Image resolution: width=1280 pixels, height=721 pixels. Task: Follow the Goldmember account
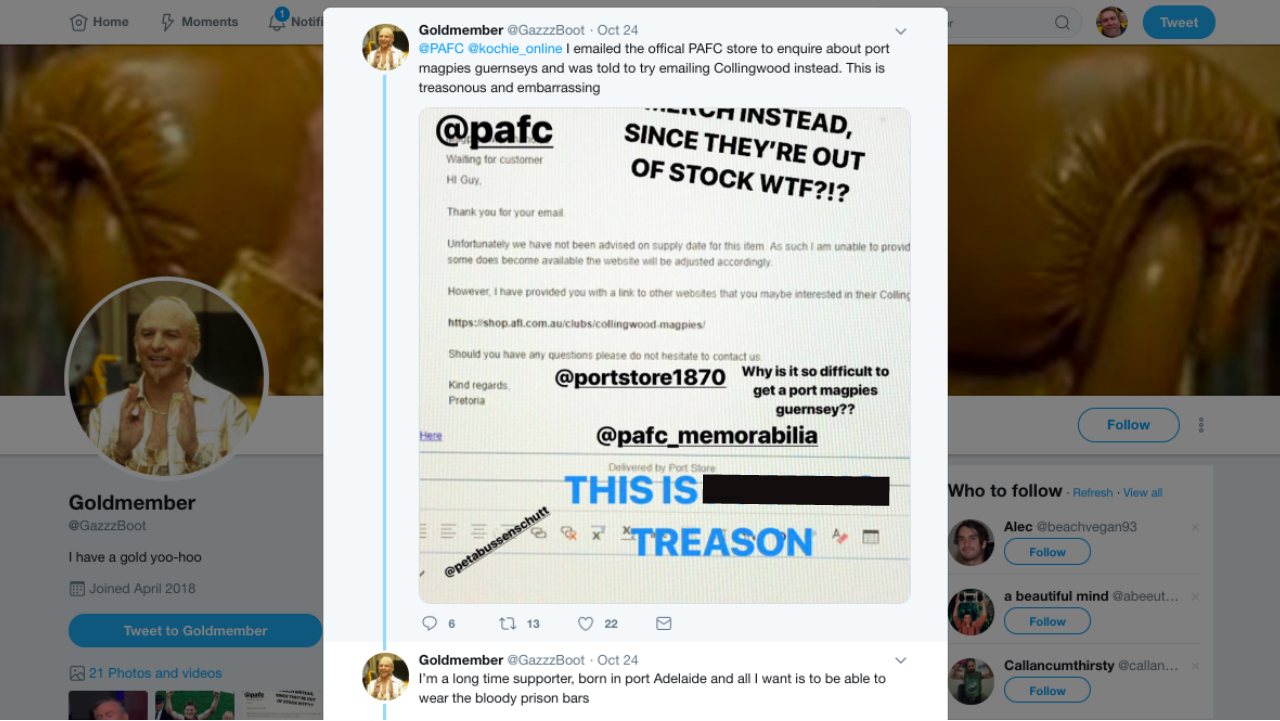pos(1128,425)
